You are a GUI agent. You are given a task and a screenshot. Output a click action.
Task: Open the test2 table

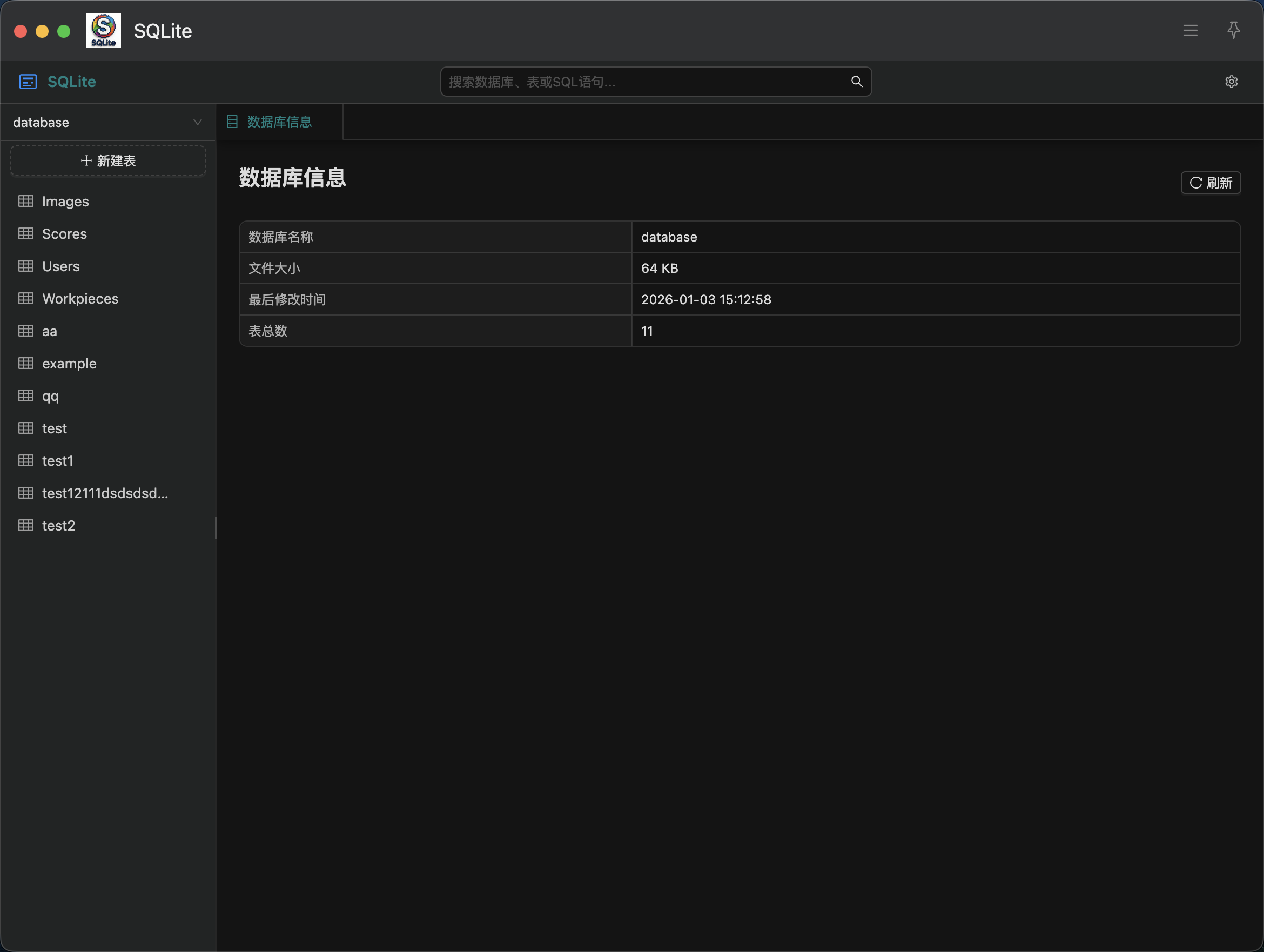click(59, 526)
